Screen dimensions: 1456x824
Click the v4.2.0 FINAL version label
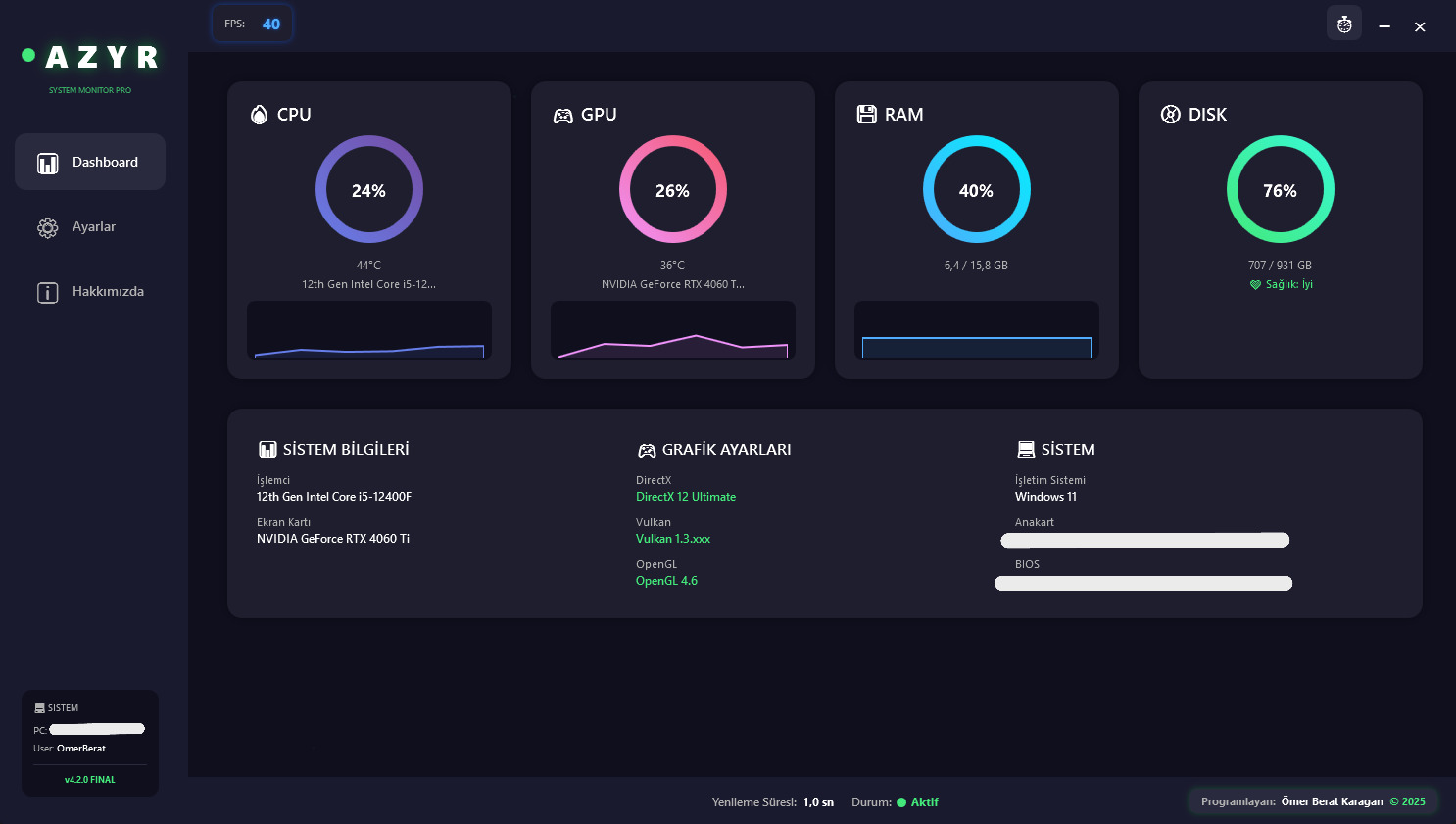90,780
